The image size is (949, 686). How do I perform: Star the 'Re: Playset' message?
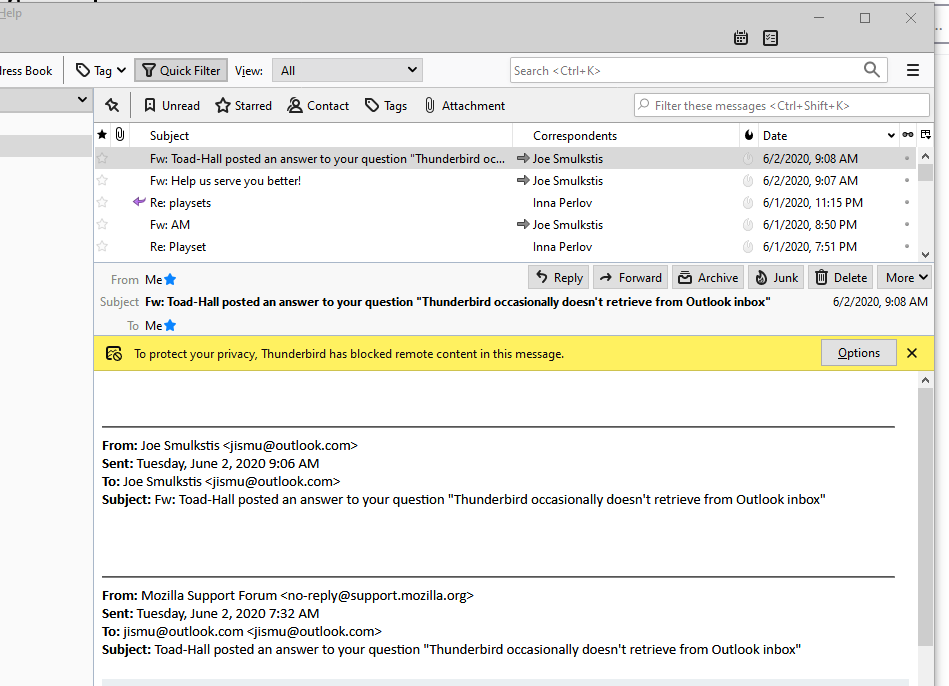click(102, 246)
